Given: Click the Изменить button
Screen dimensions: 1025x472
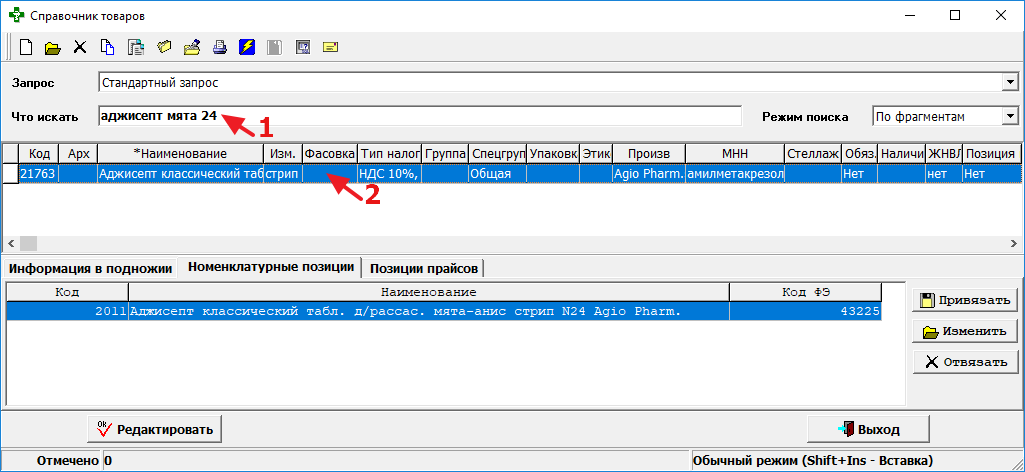Looking at the screenshot, I should (x=965, y=331).
